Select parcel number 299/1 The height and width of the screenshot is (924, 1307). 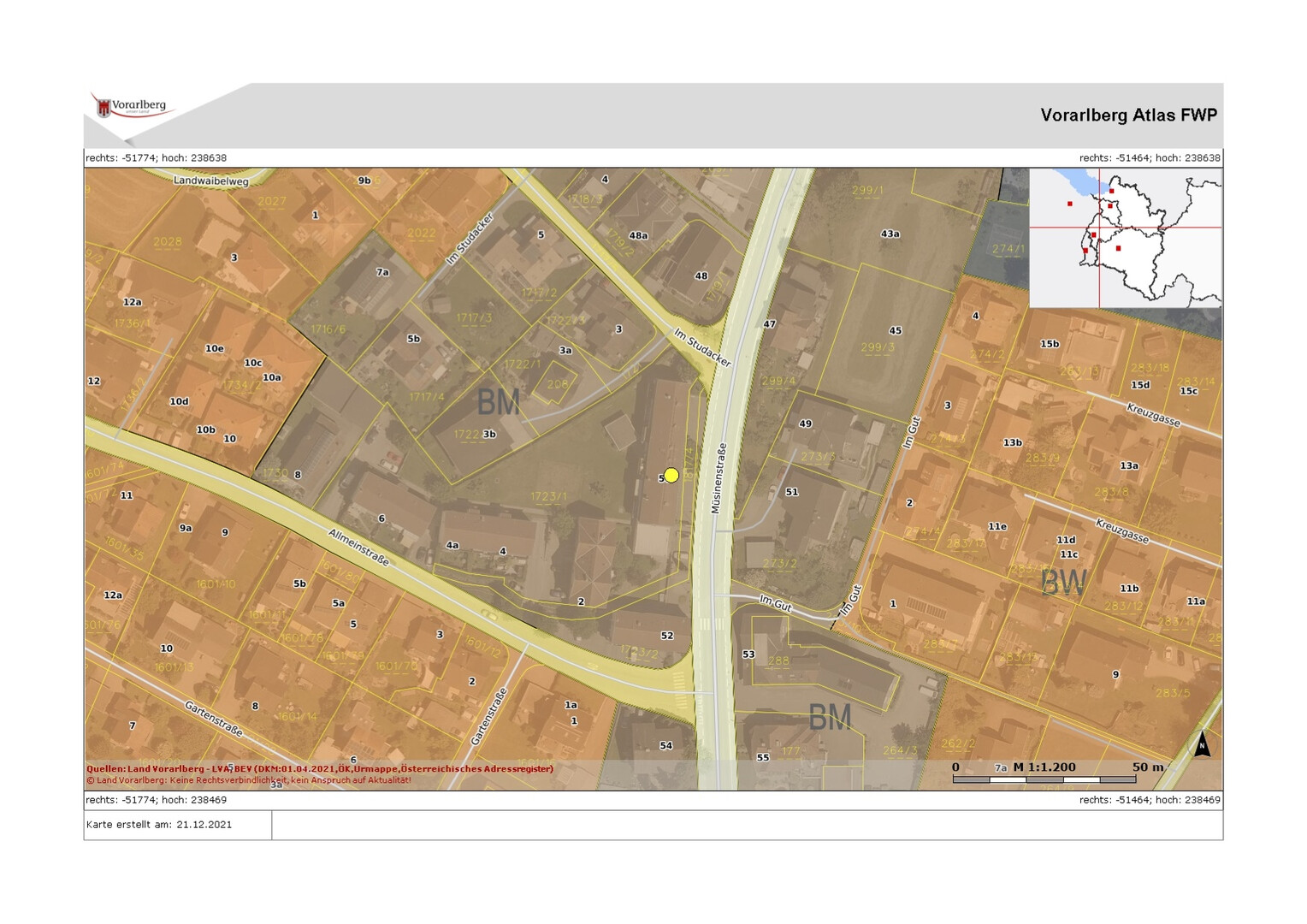pos(866,190)
